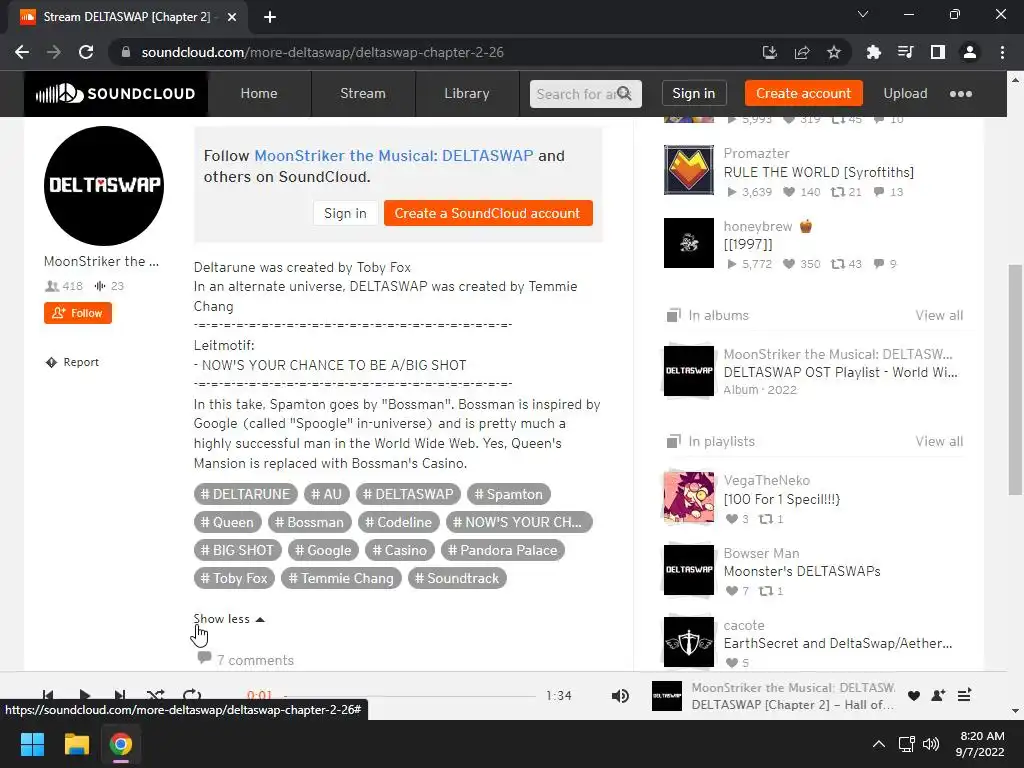
Task: Open File Explorer from the taskbar
Action: 76,744
